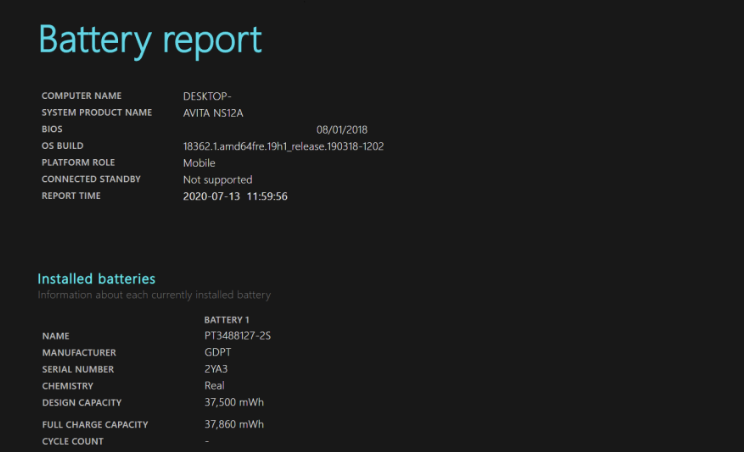Screen dimensions: 744x452
Task: Select the PLATFORM ROLE label
Action: click(x=78, y=162)
